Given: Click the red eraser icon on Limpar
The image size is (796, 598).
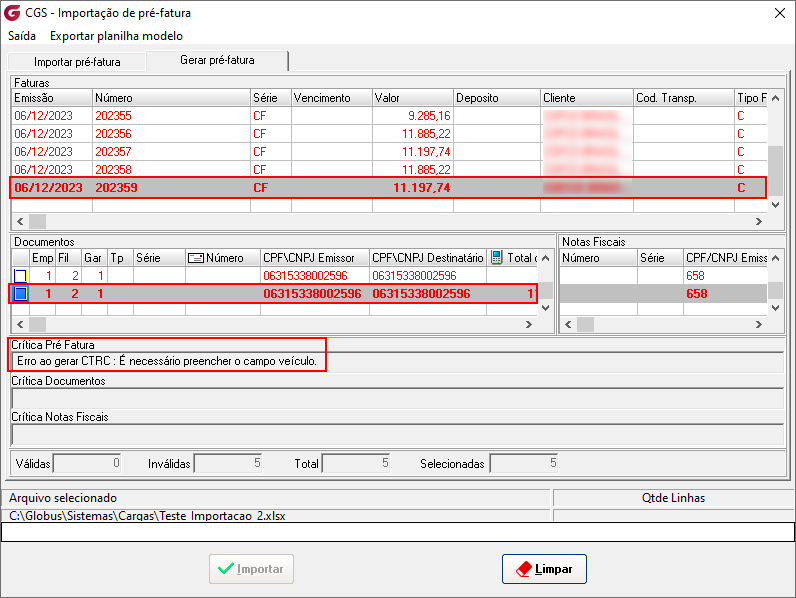Looking at the screenshot, I should (x=523, y=569).
